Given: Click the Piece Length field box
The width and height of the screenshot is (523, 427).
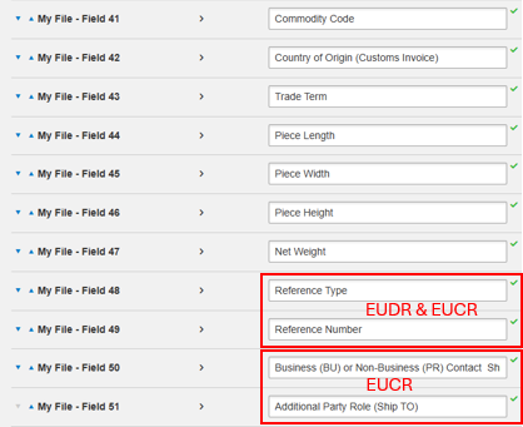Looking at the screenshot, I should 388,135.
